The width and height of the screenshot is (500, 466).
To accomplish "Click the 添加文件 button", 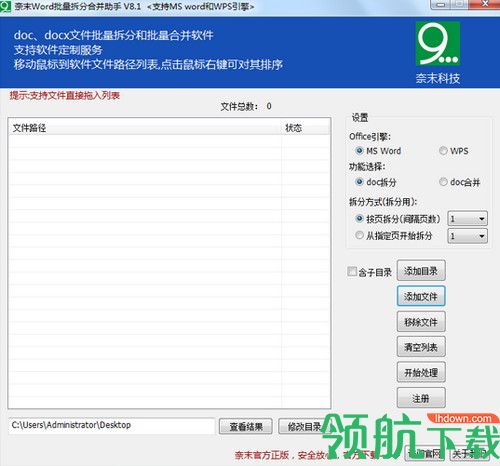I will click(421, 296).
